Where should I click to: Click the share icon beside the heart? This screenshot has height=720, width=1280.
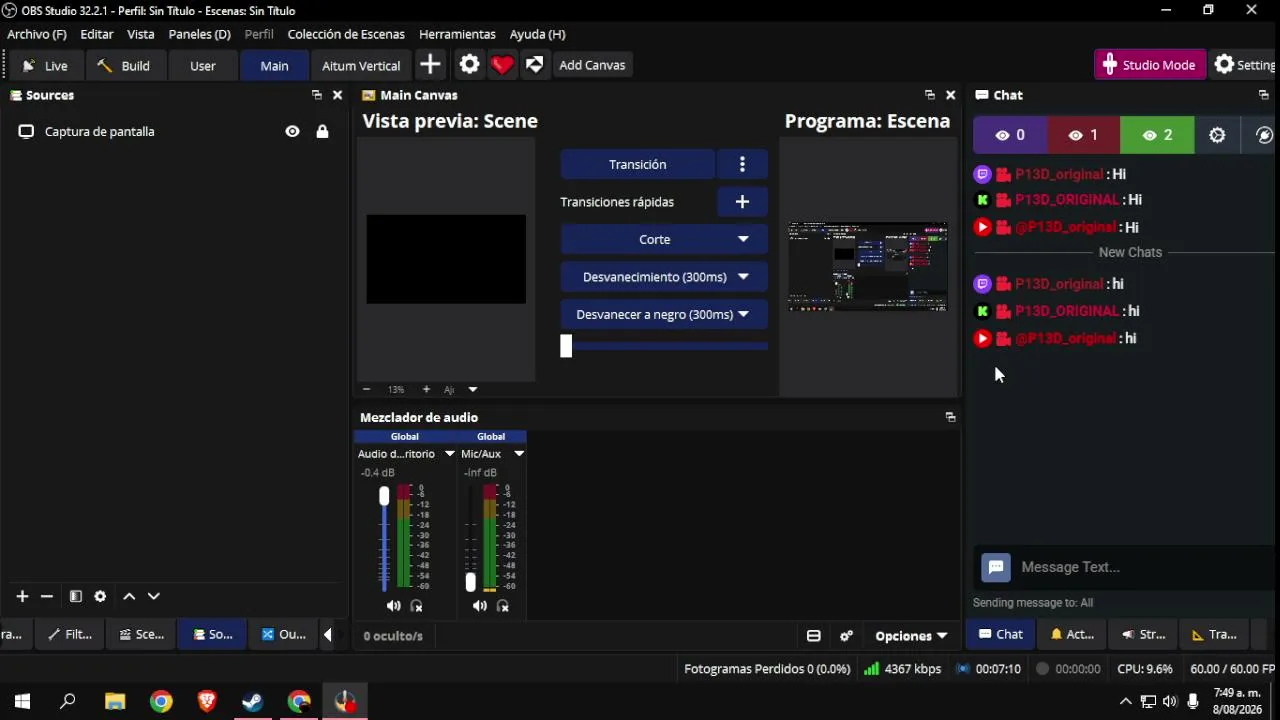click(535, 65)
